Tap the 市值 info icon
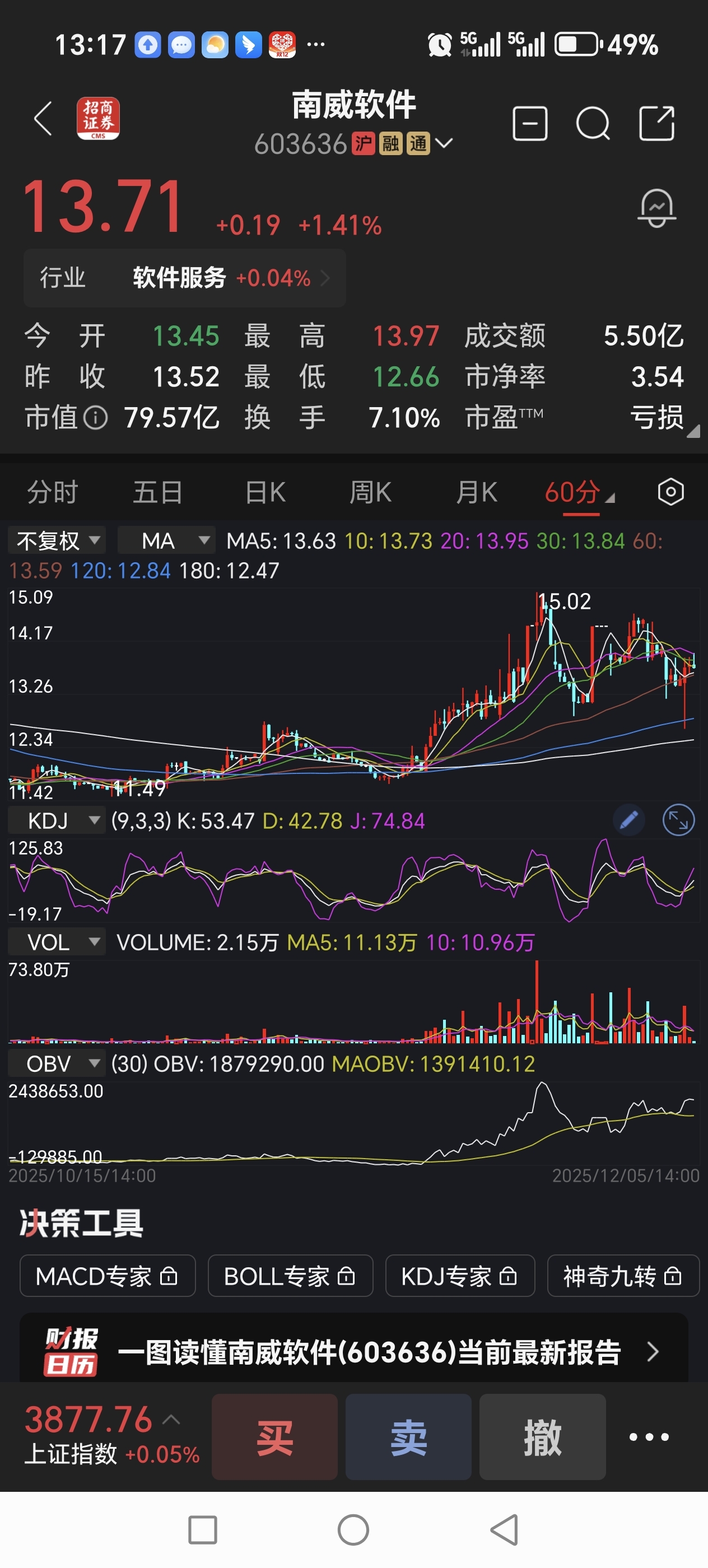The width and height of the screenshot is (708, 1568). 96,418
